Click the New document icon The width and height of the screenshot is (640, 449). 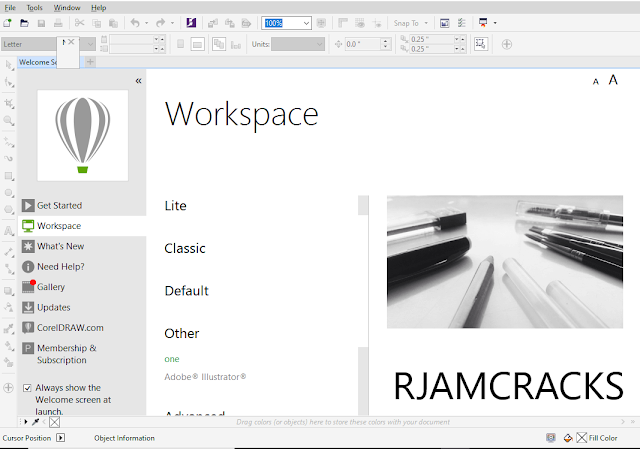pos(7,23)
